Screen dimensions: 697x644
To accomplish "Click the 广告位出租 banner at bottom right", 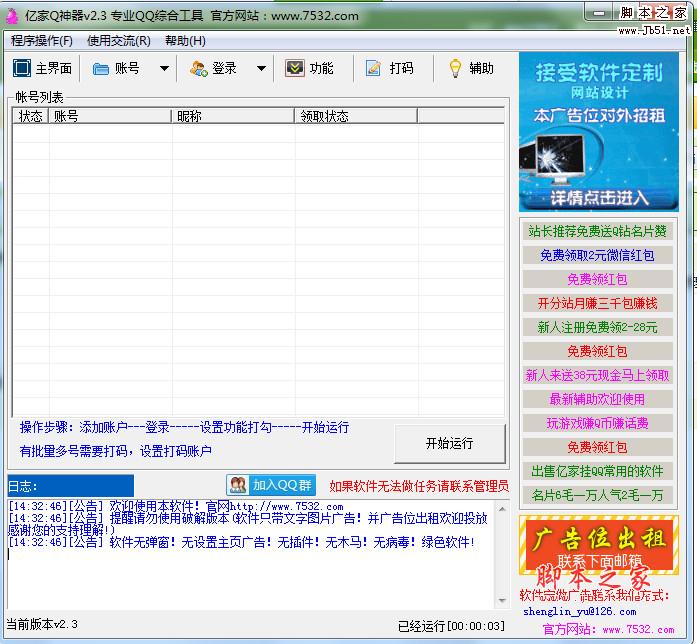I will click(x=598, y=545).
